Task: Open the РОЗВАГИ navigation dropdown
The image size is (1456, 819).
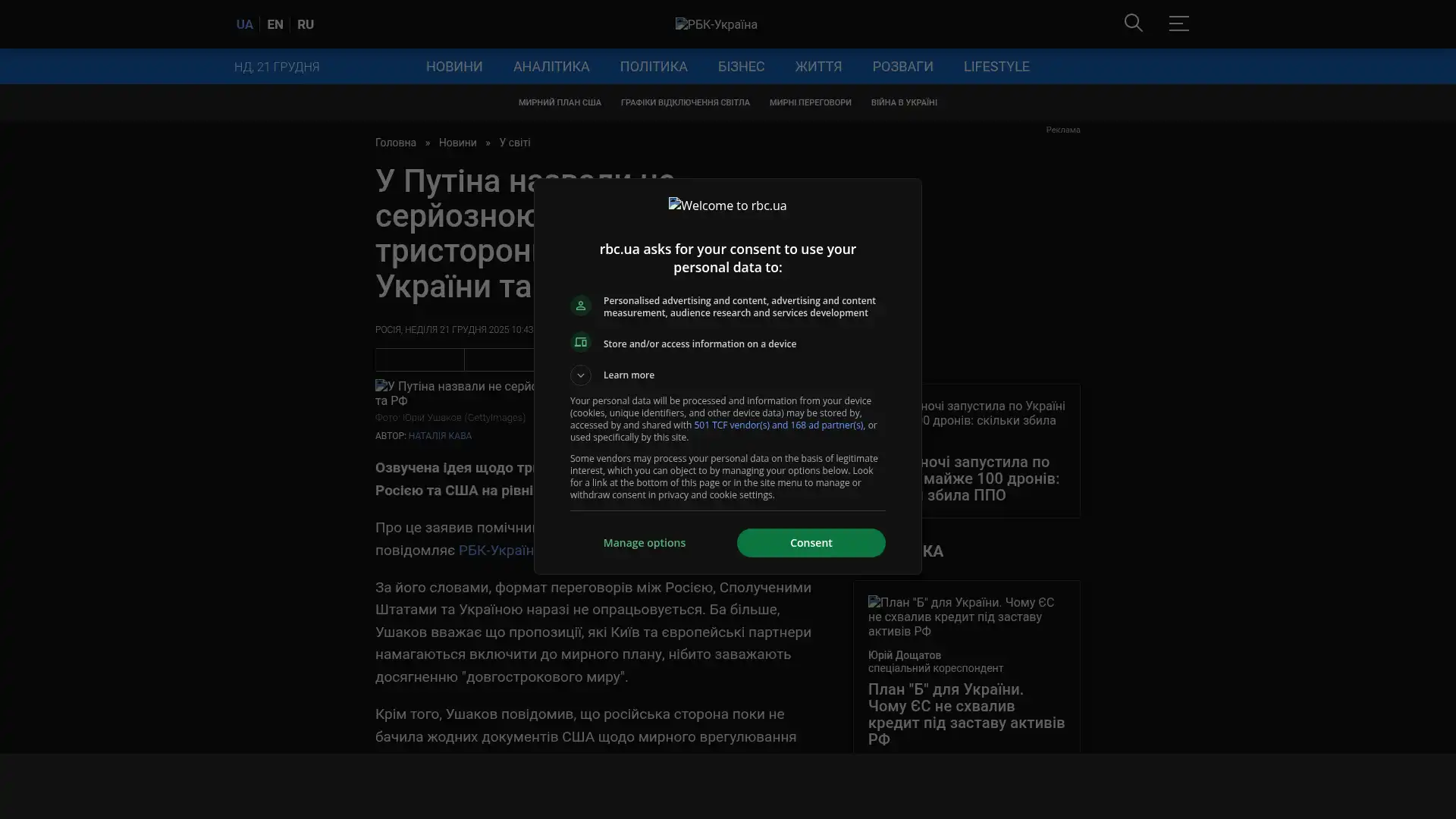Action: click(x=902, y=67)
